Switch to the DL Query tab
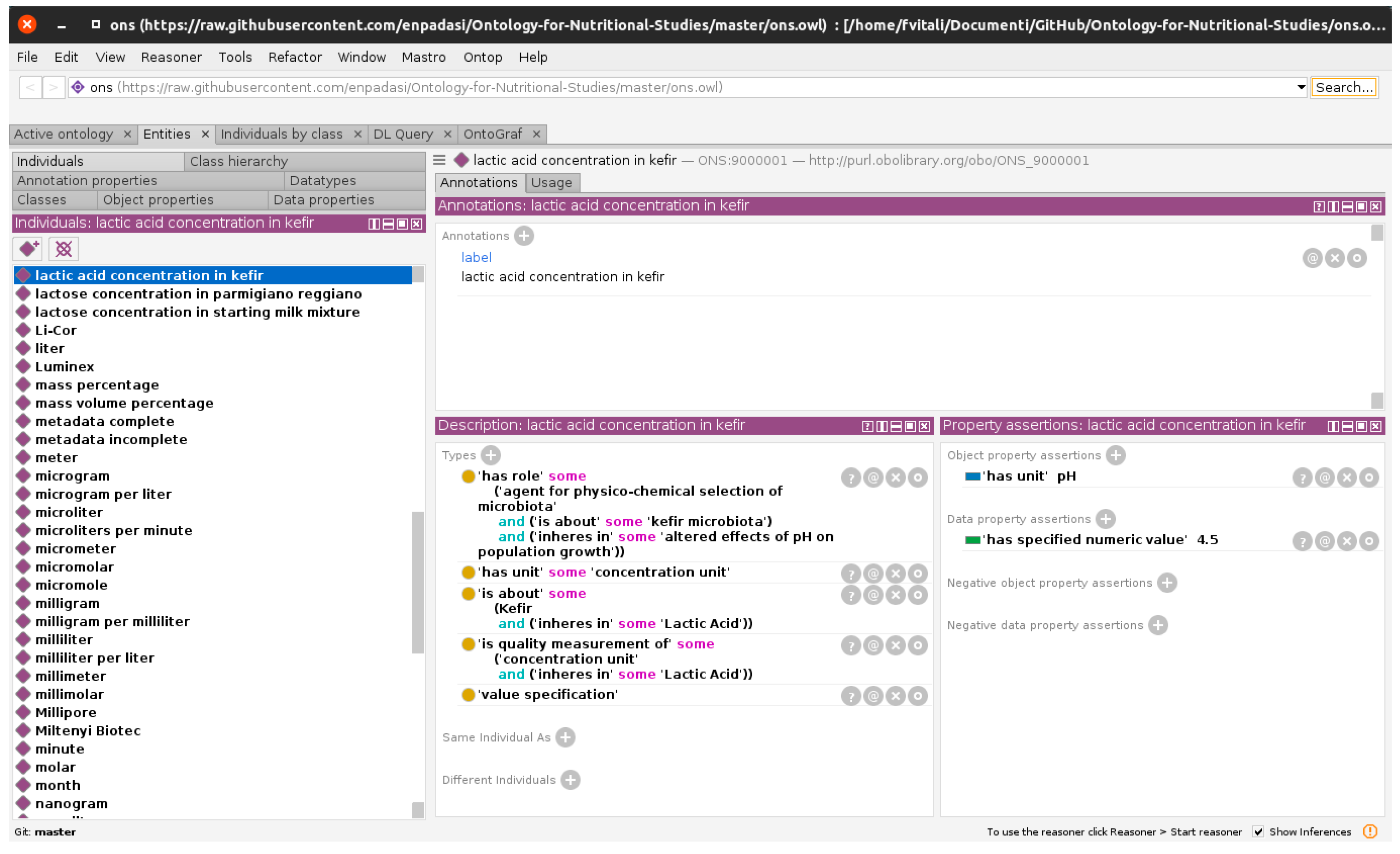The width and height of the screenshot is (1400, 854). (x=403, y=134)
